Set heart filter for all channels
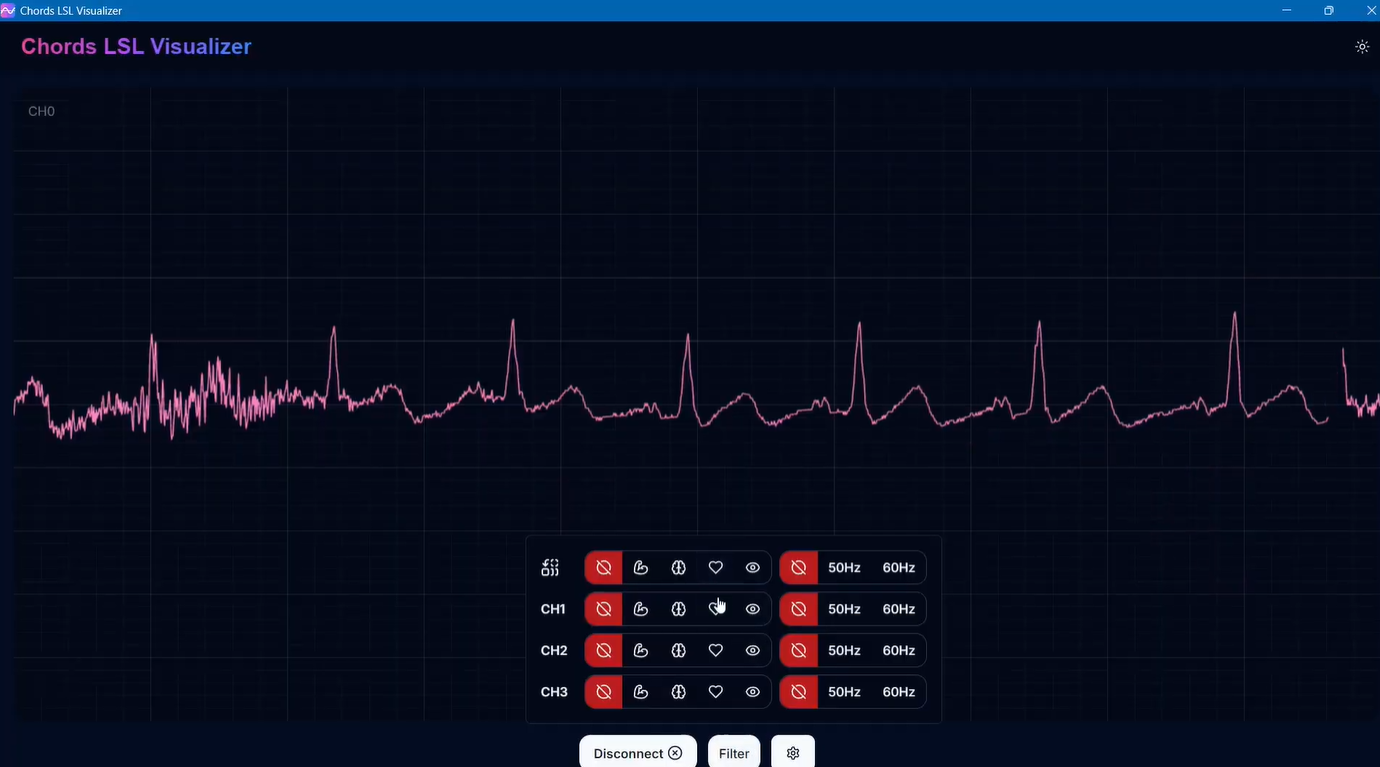This screenshot has width=1380, height=767. click(716, 568)
